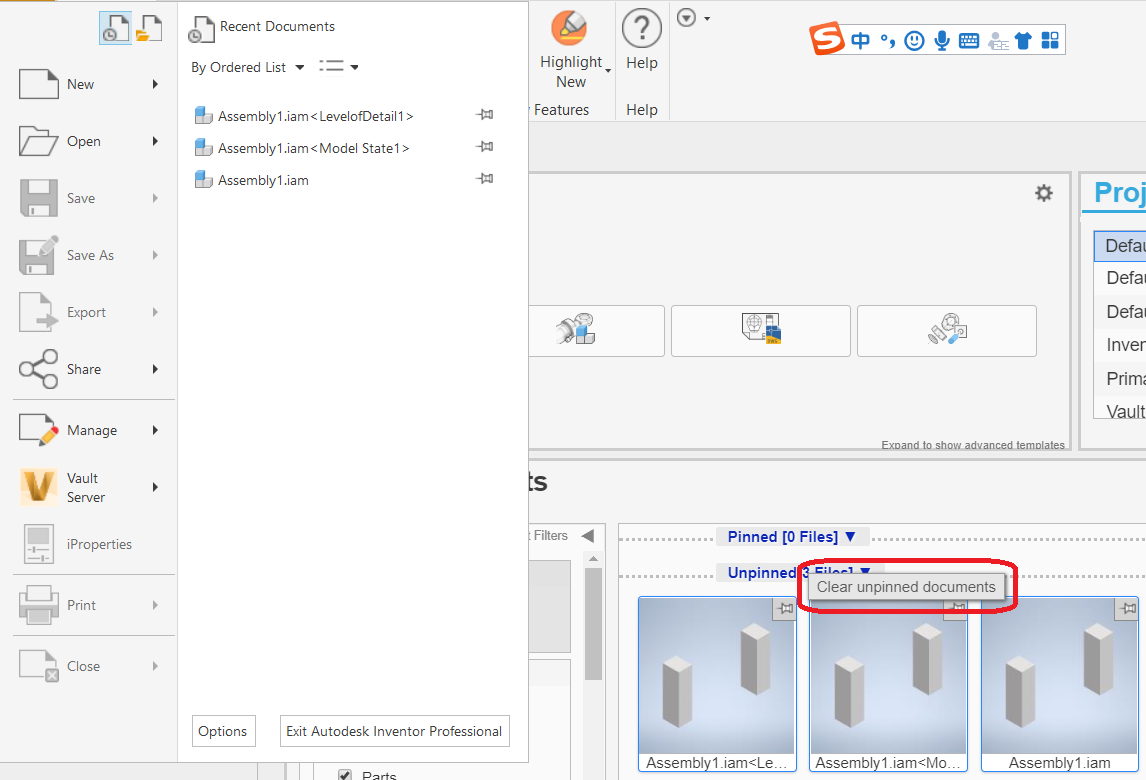Open Vault Server icon
Screen dimensions: 1146x780
click(38, 487)
